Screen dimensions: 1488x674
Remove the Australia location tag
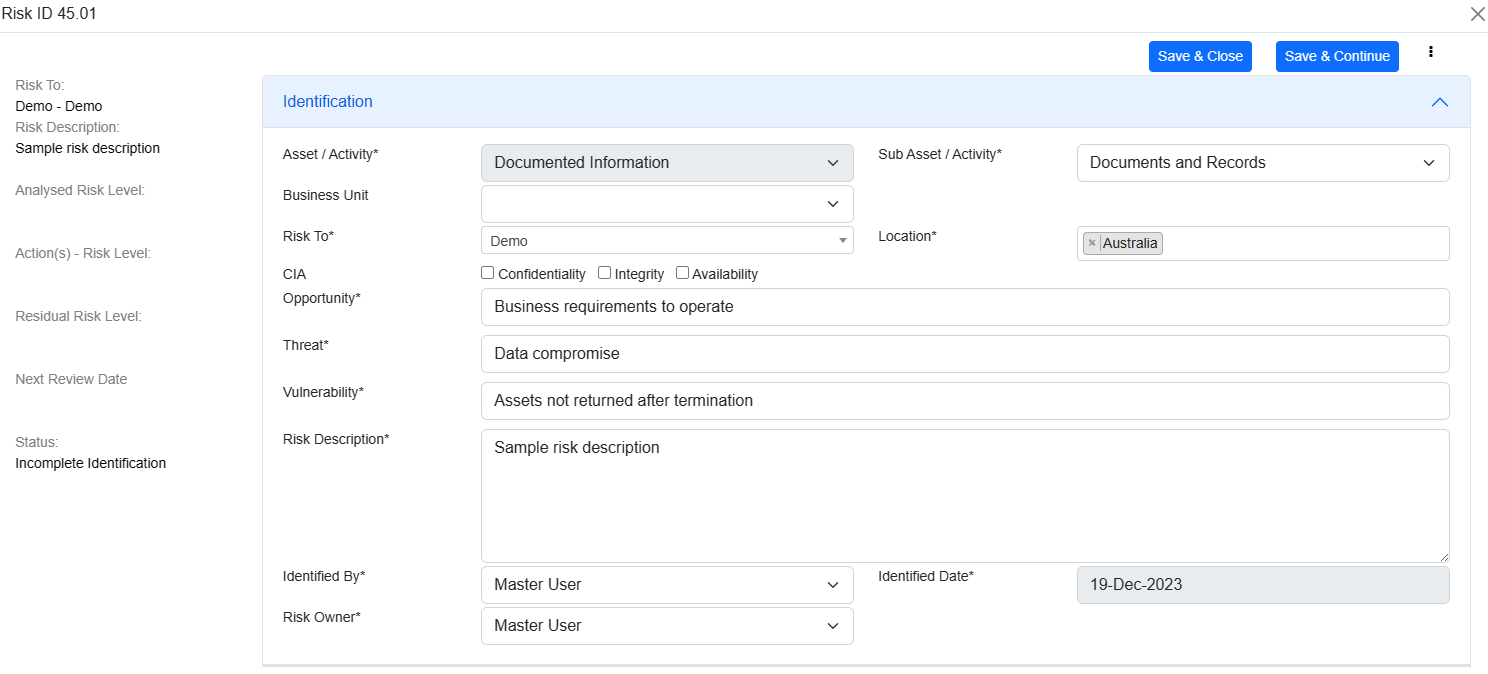[1092, 243]
